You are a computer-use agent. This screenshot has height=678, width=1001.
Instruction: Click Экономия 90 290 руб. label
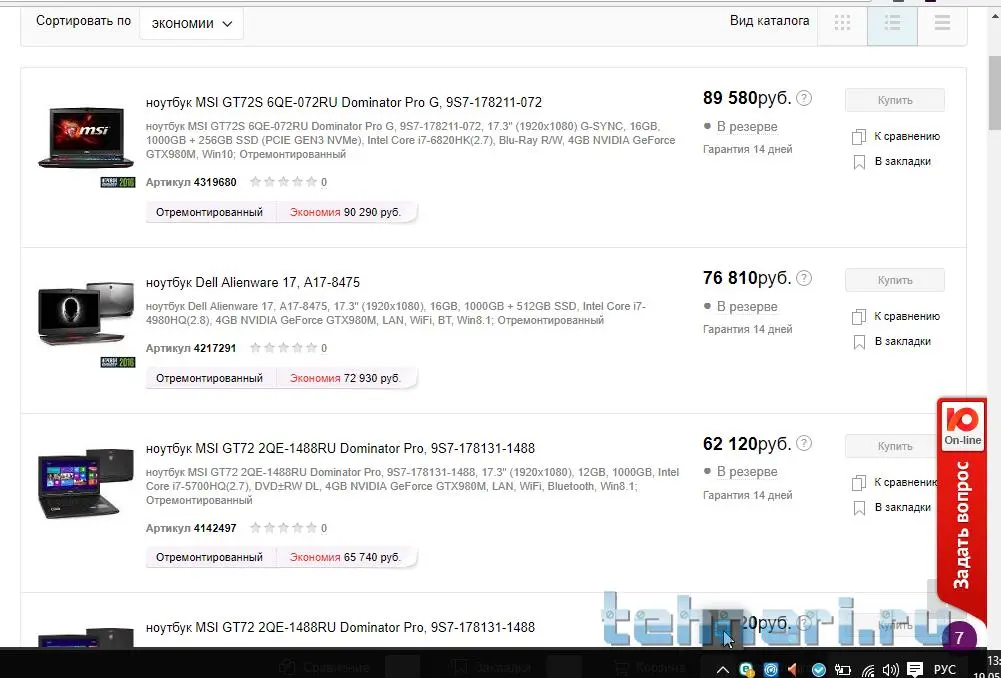(x=345, y=212)
